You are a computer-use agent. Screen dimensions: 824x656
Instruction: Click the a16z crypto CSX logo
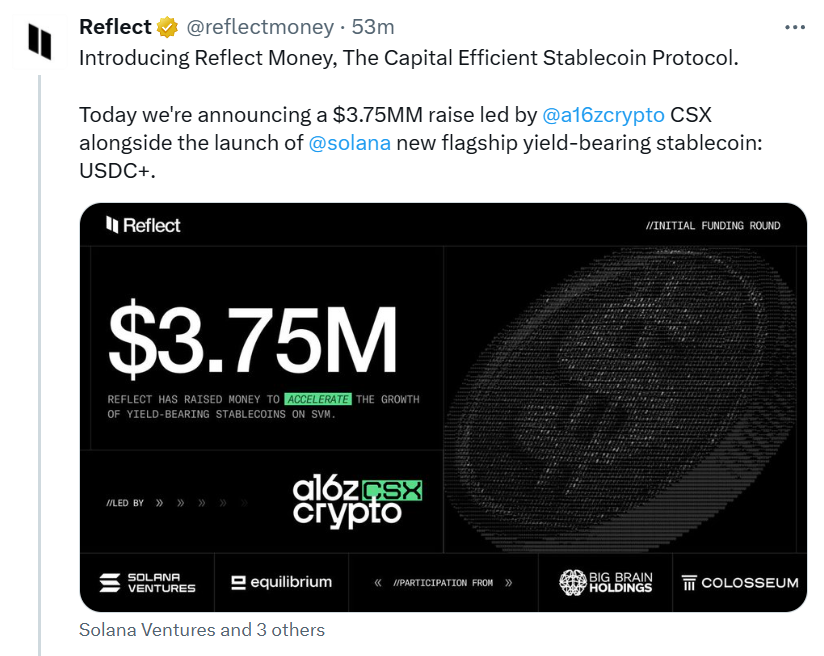click(357, 502)
